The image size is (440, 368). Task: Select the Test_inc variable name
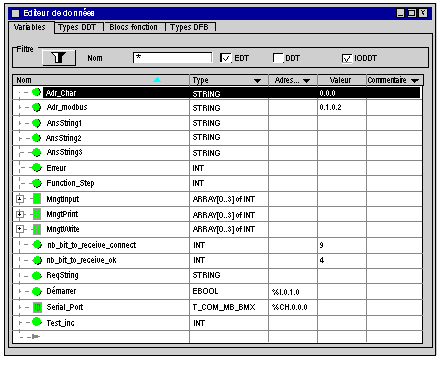click(x=60, y=323)
